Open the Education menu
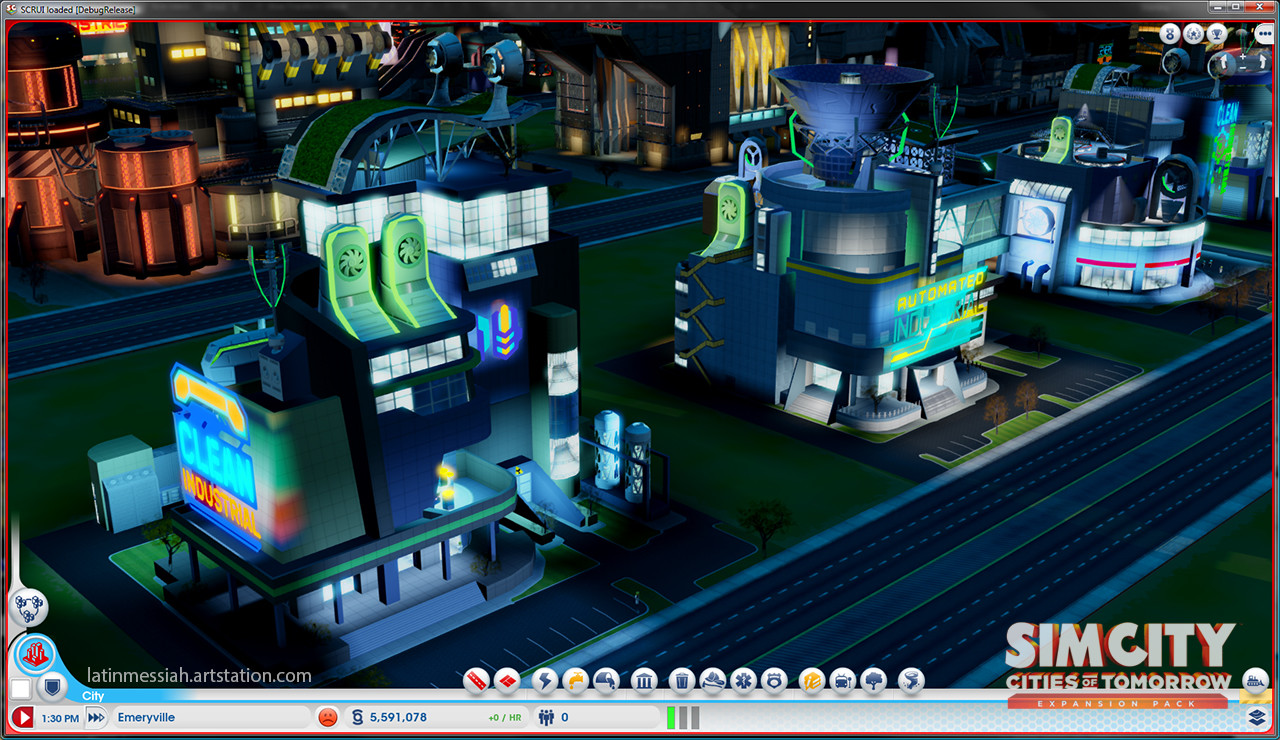The width and height of the screenshot is (1280, 740). (811, 681)
